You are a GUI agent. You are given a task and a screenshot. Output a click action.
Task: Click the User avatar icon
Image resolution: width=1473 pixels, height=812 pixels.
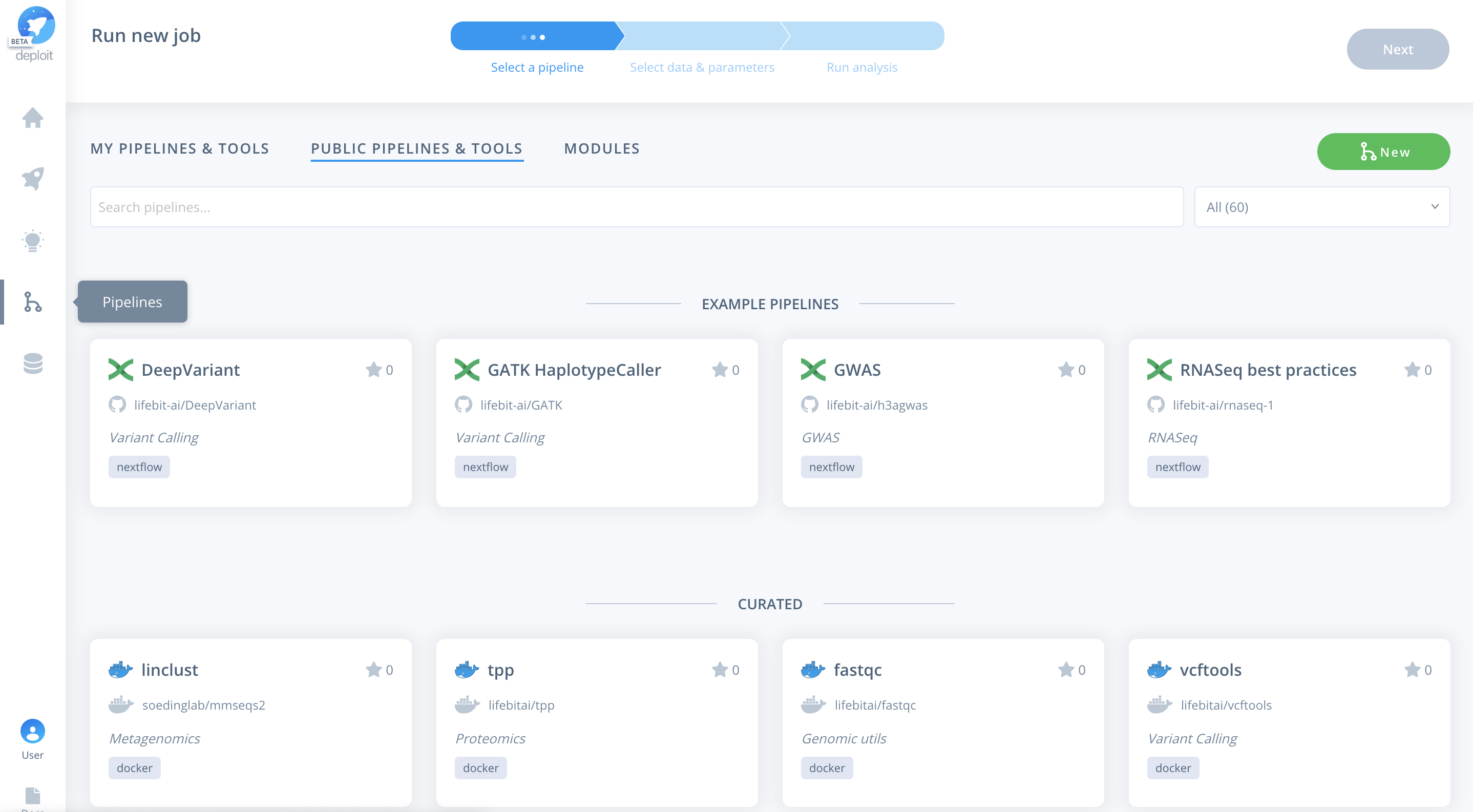click(x=33, y=732)
